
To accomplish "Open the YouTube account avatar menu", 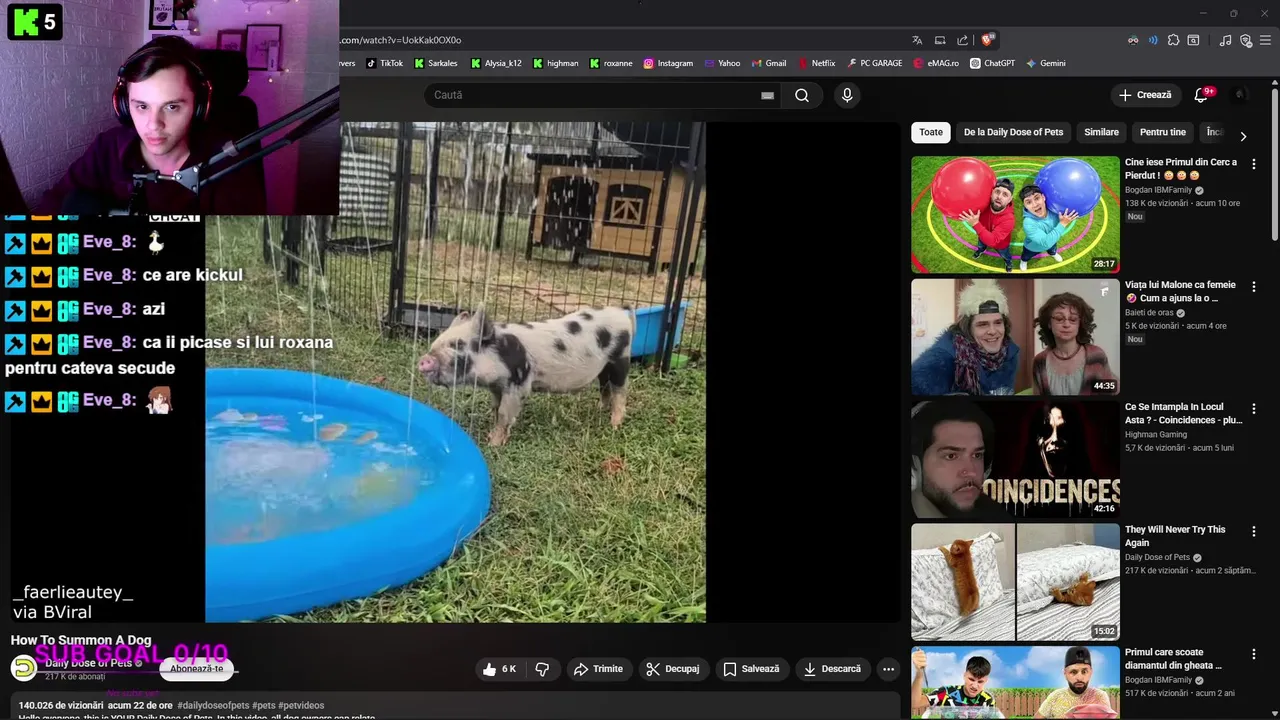I will 1240,95.
